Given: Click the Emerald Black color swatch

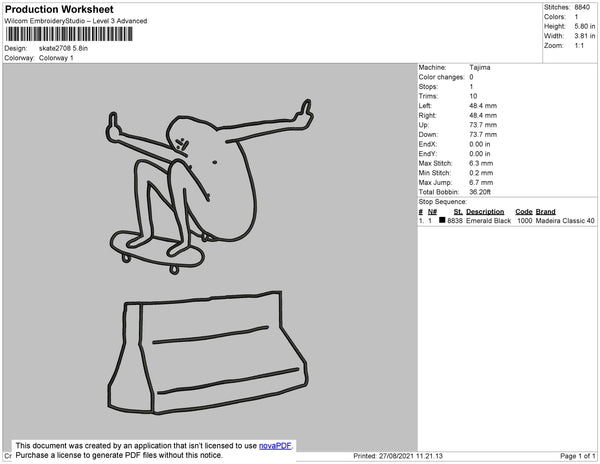Looking at the screenshot, I should 442,220.
